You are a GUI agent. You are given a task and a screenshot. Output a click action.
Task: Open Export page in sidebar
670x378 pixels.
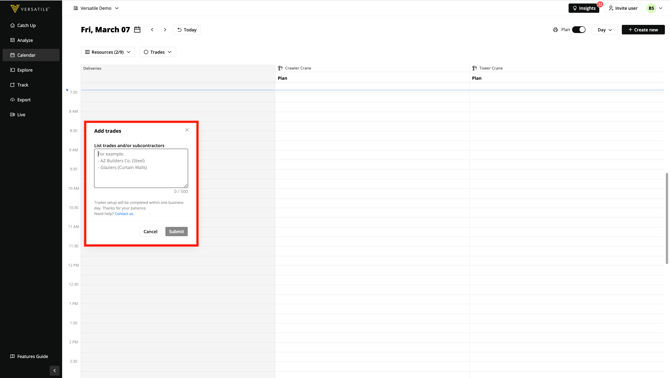point(21,100)
